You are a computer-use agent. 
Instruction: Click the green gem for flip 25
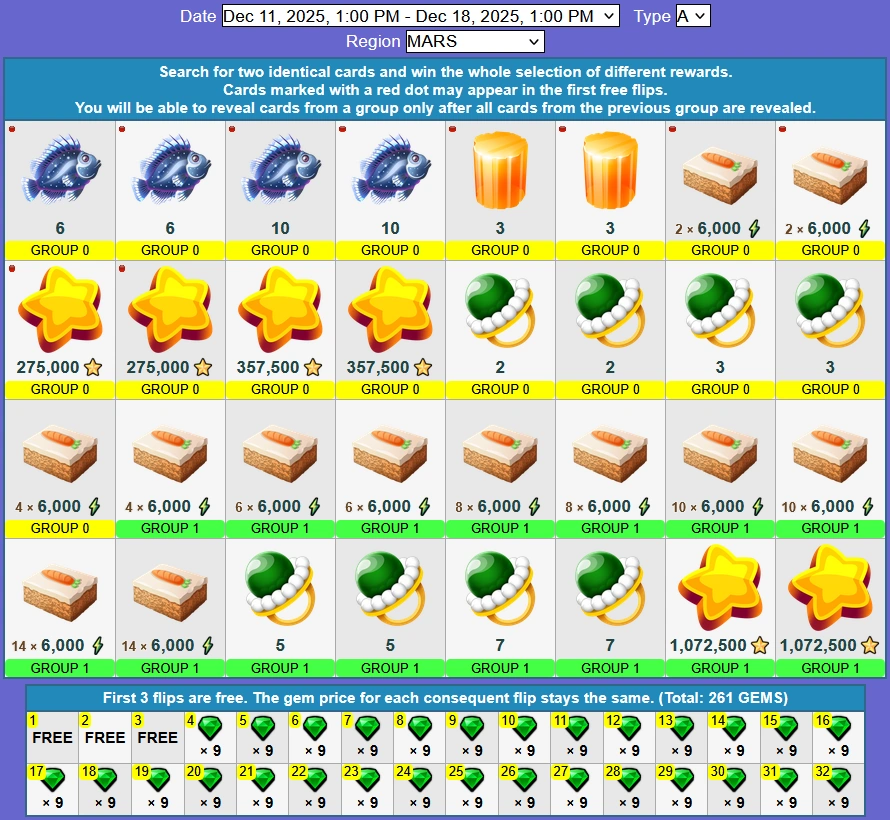(472, 780)
